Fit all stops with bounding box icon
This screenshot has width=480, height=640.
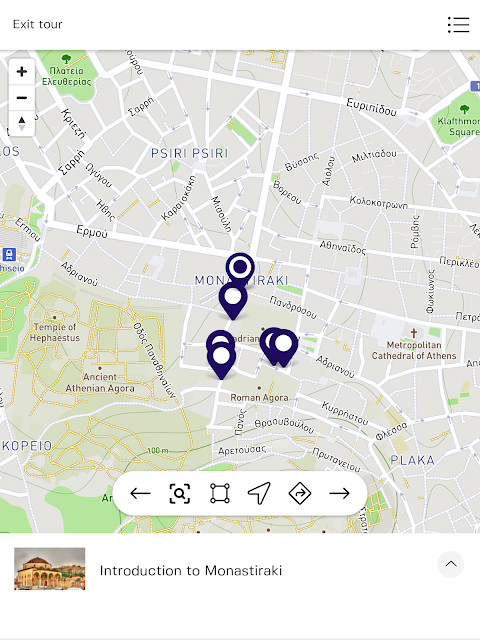(220, 493)
